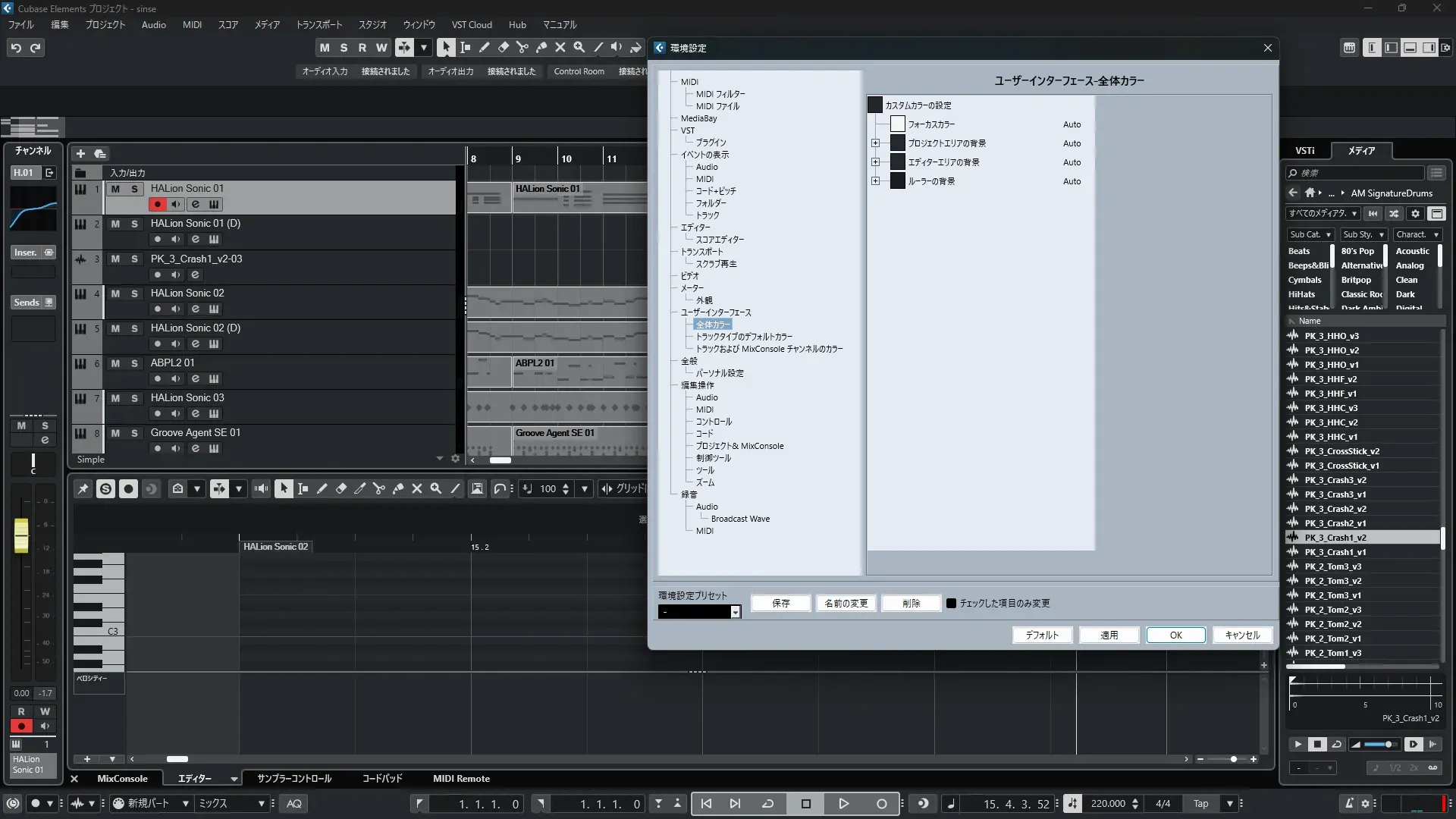Image resolution: width=1456 pixels, height=819 pixels.
Task: Click the フォーカスカラー color swatch
Action: coord(897,124)
